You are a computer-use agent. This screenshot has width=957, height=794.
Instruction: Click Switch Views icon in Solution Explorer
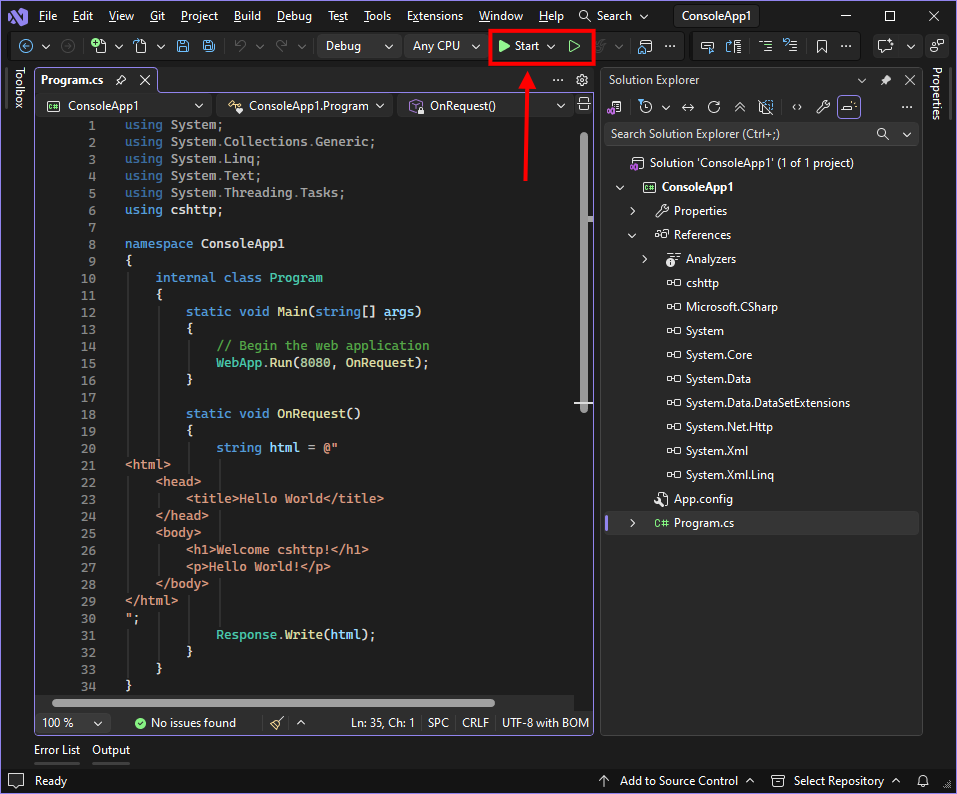click(x=614, y=107)
